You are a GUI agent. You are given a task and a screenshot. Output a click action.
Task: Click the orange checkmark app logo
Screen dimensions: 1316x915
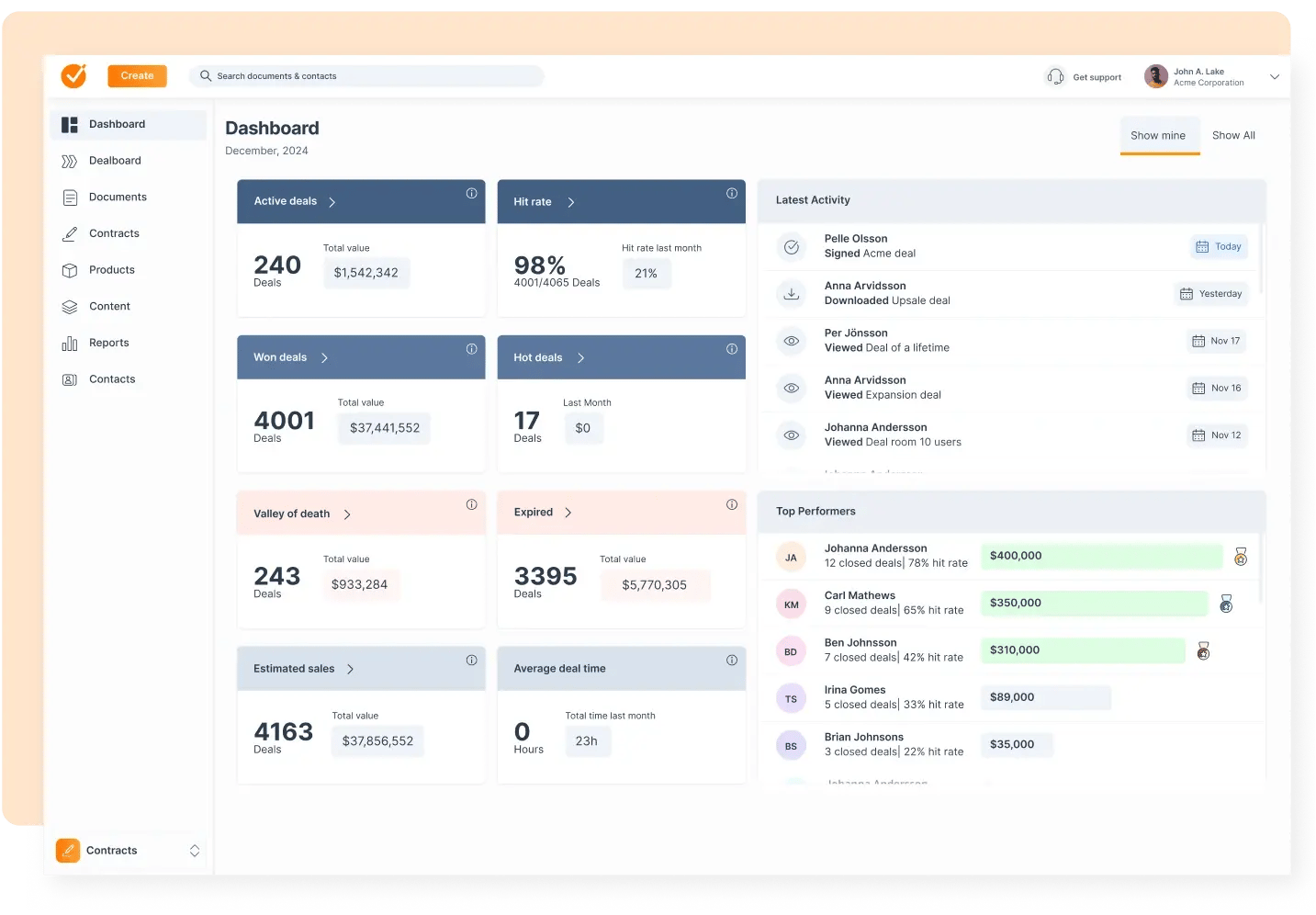pos(73,75)
